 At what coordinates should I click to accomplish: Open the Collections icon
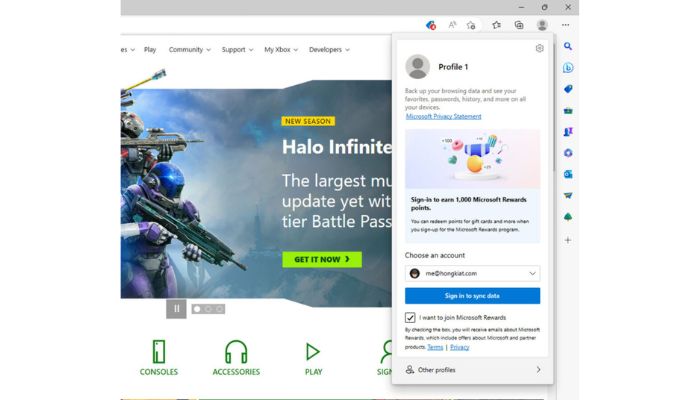coord(519,25)
